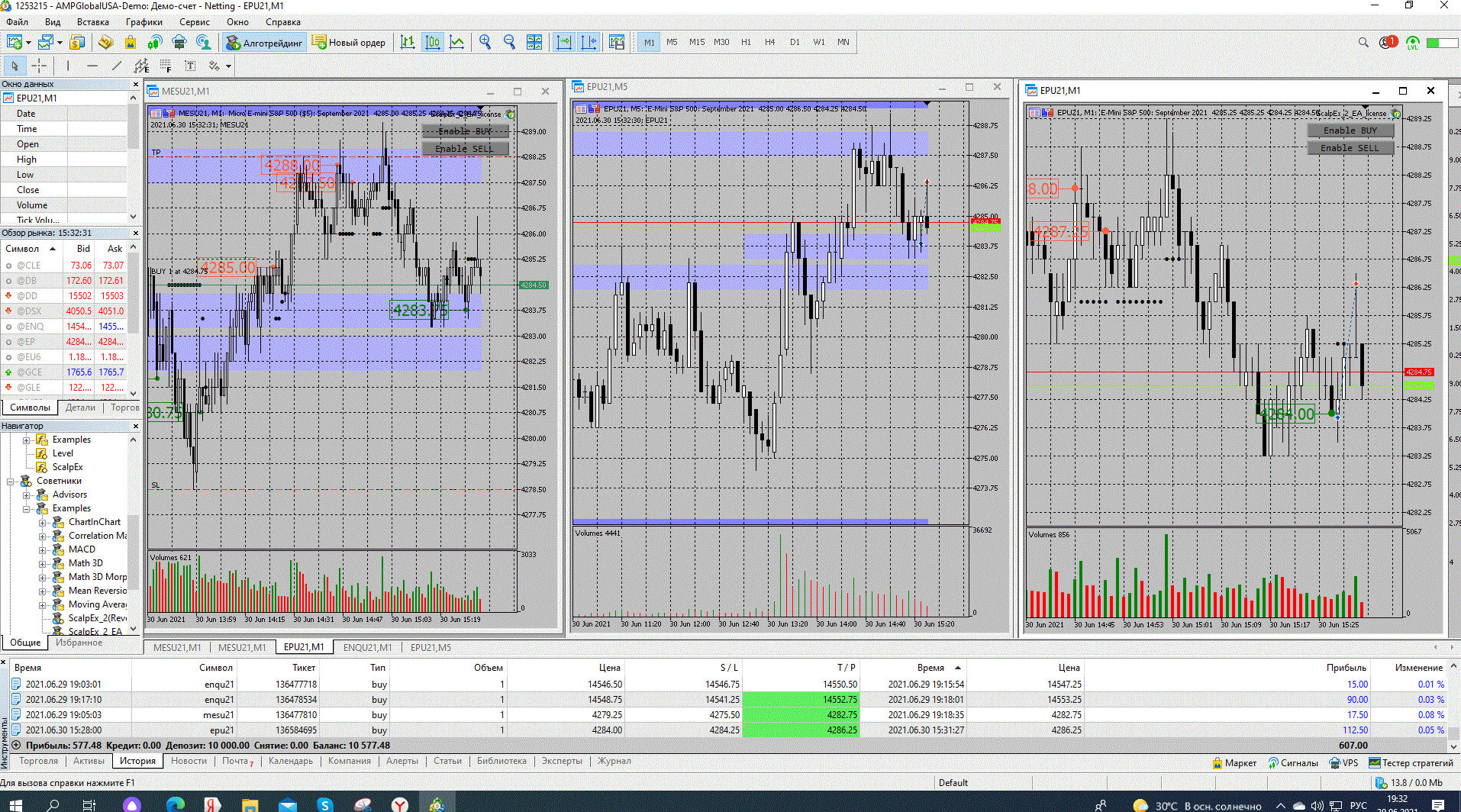Click the Новый ордер button
The image size is (1461, 812).
(349, 43)
